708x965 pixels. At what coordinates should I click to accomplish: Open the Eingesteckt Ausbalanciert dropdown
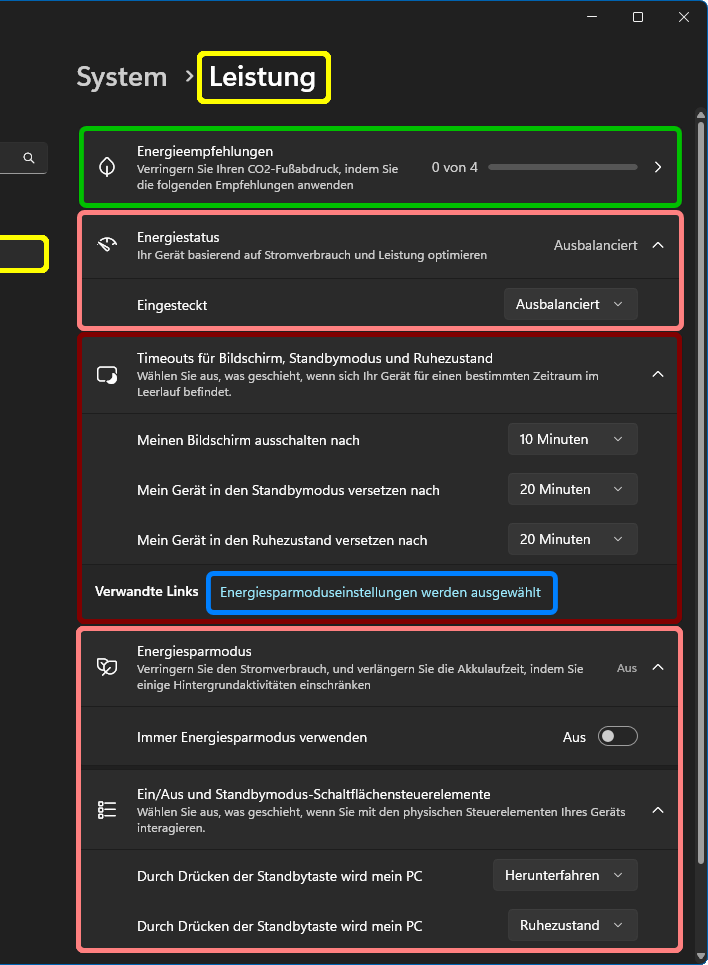point(570,304)
